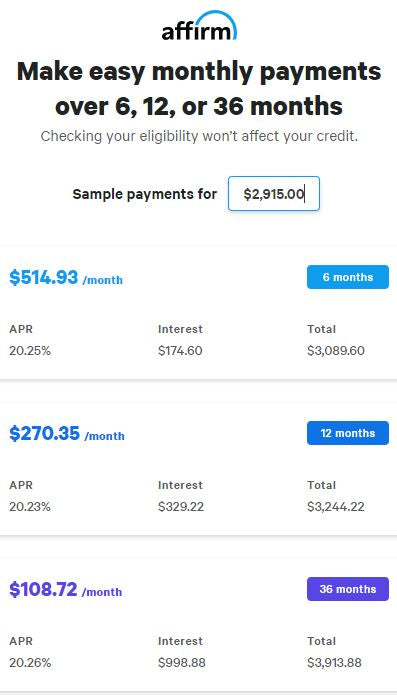Click the Affirm logo
Viewport: 397px width, 695px height.
(x=199, y=26)
